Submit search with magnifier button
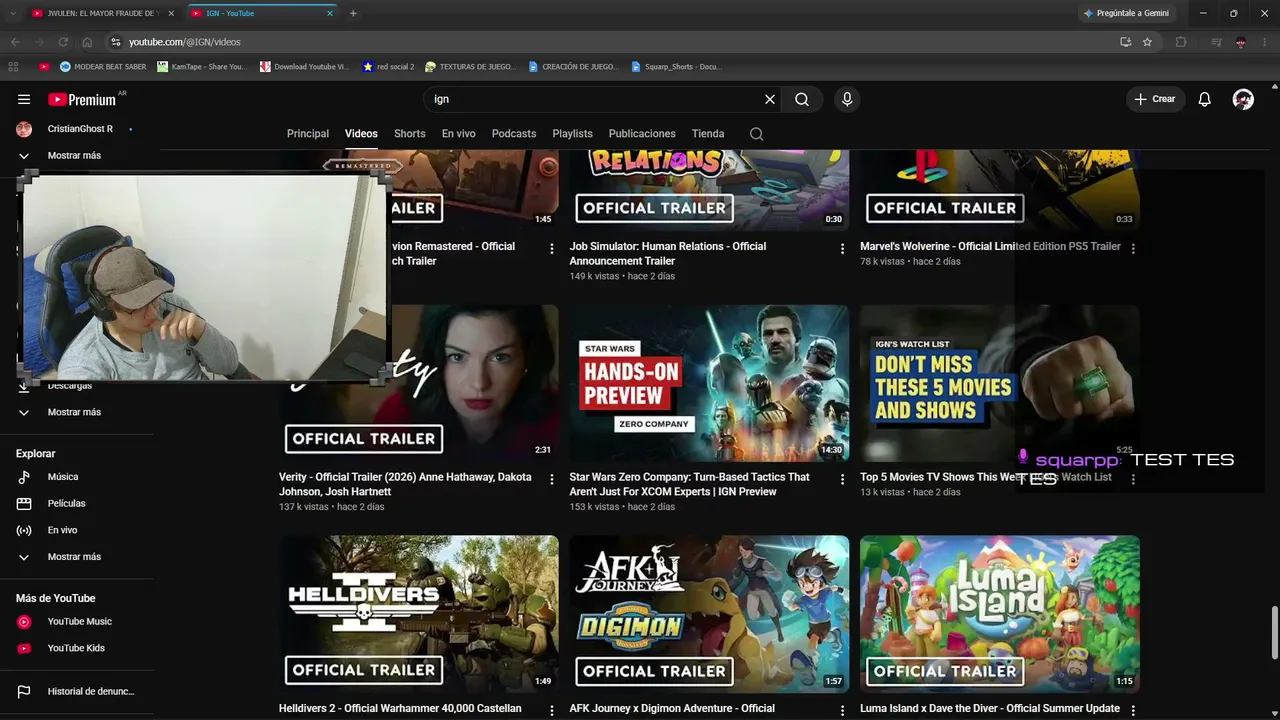The image size is (1280, 720). tap(802, 99)
